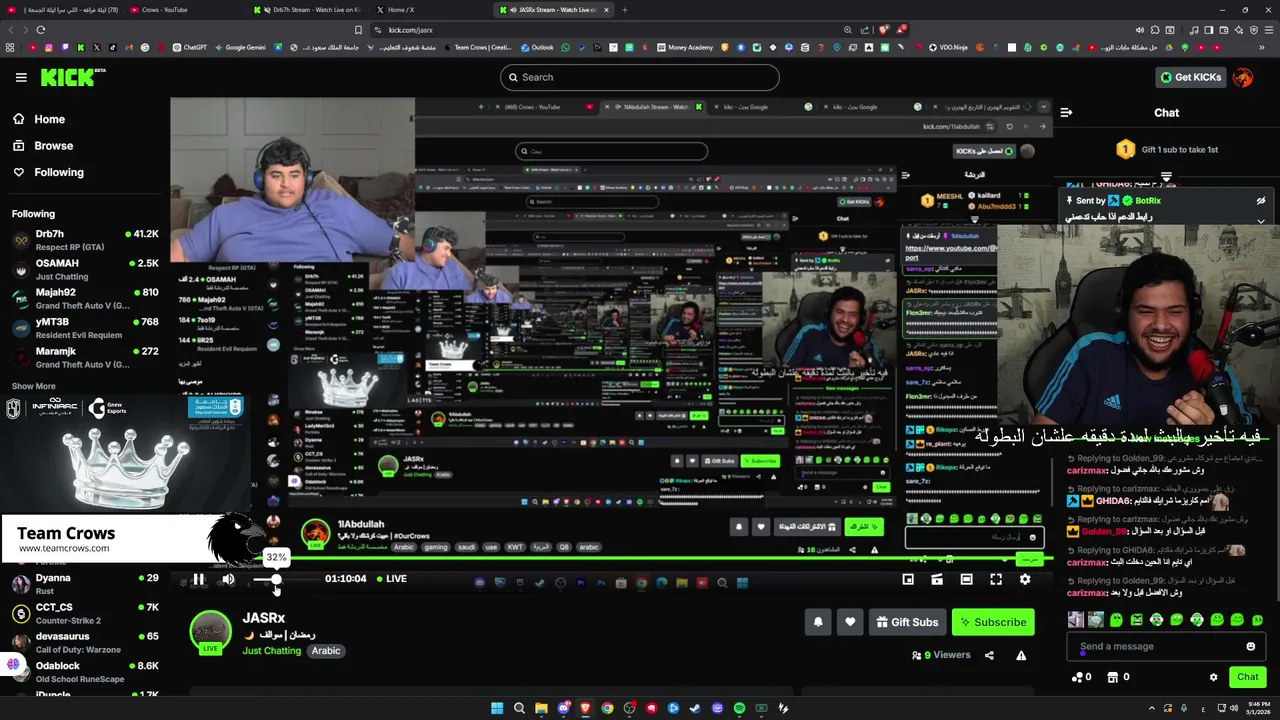Screen dimensions: 1280x720
Task: Open a new browser tab
Action: (625, 10)
